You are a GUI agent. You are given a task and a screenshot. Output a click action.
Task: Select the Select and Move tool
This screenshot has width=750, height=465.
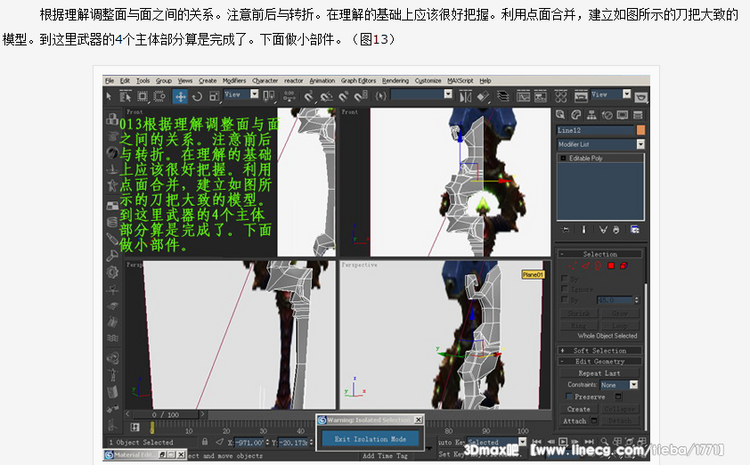coord(180,97)
